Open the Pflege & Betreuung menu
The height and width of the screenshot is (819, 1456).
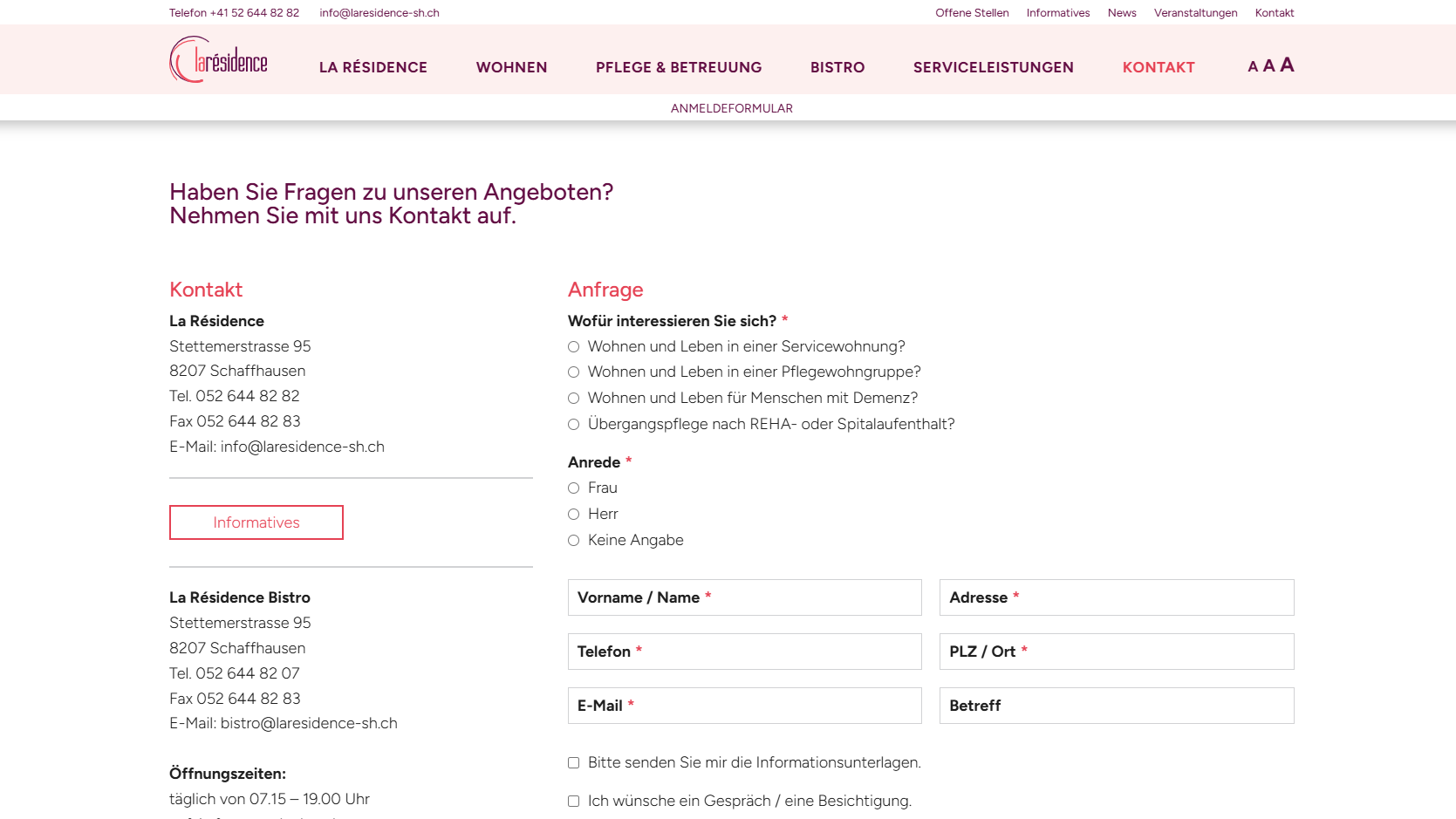[679, 67]
